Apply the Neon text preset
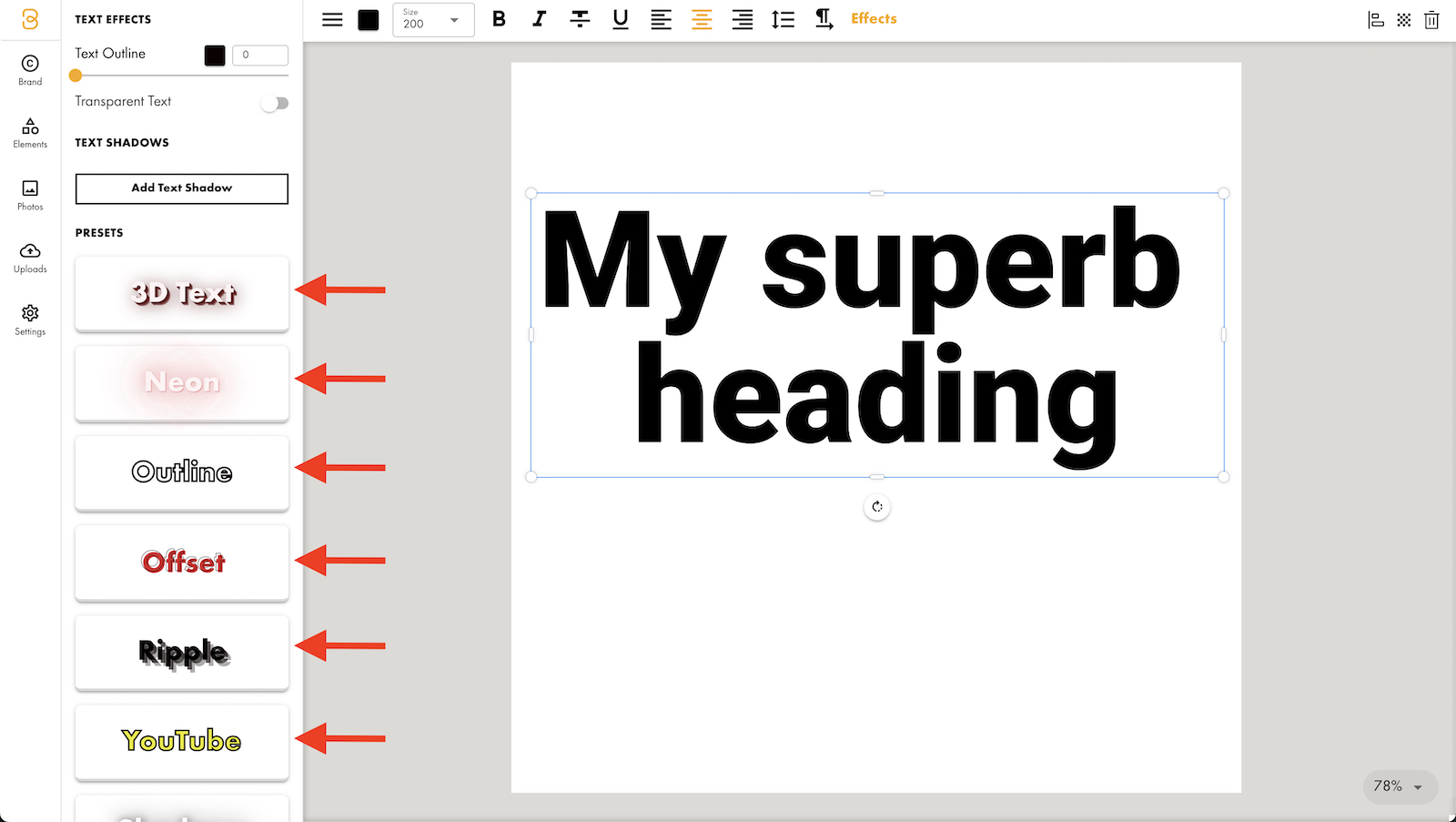 (182, 382)
